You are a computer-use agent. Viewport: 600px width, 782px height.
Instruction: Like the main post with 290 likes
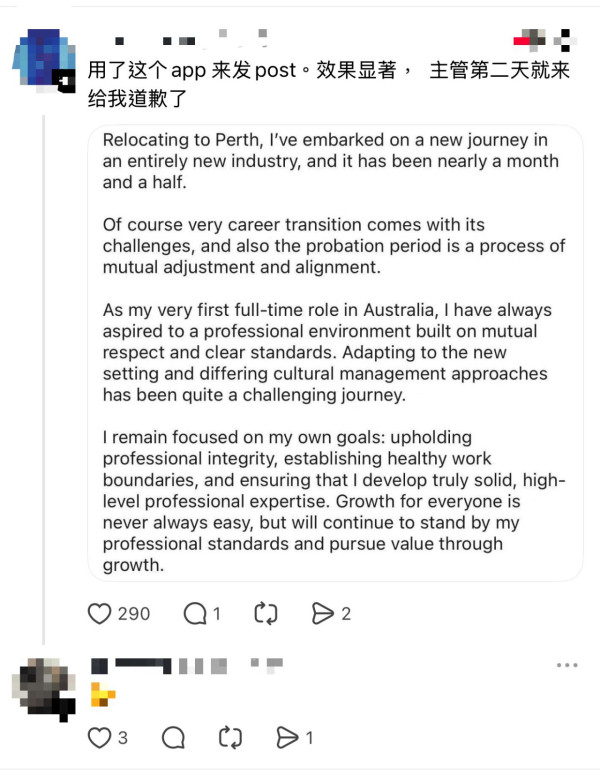(x=99, y=613)
